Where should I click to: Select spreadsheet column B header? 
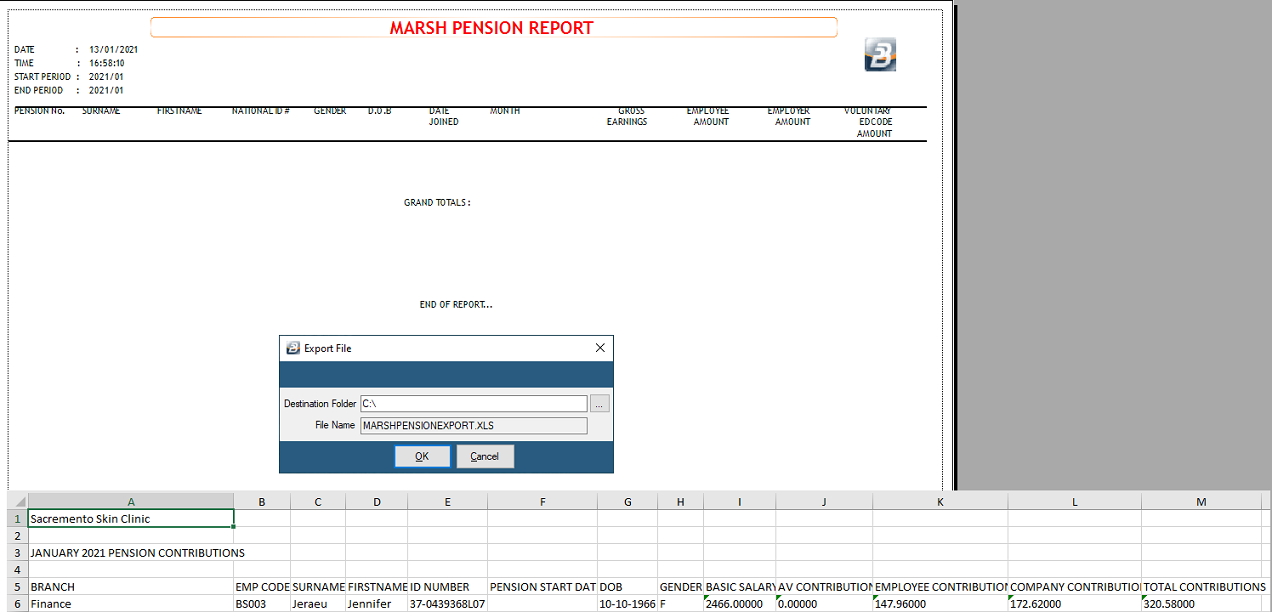coord(262,501)
